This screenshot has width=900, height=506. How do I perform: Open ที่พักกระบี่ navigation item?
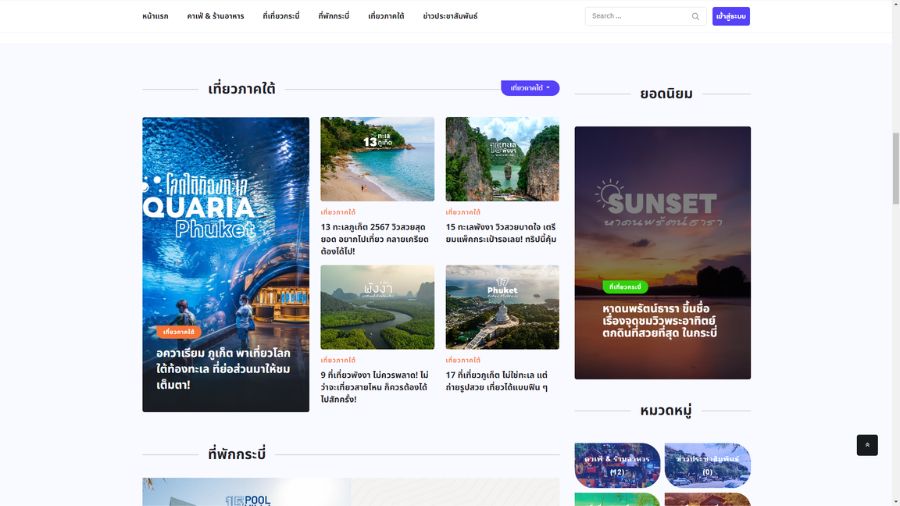click(x=334, y=16)
